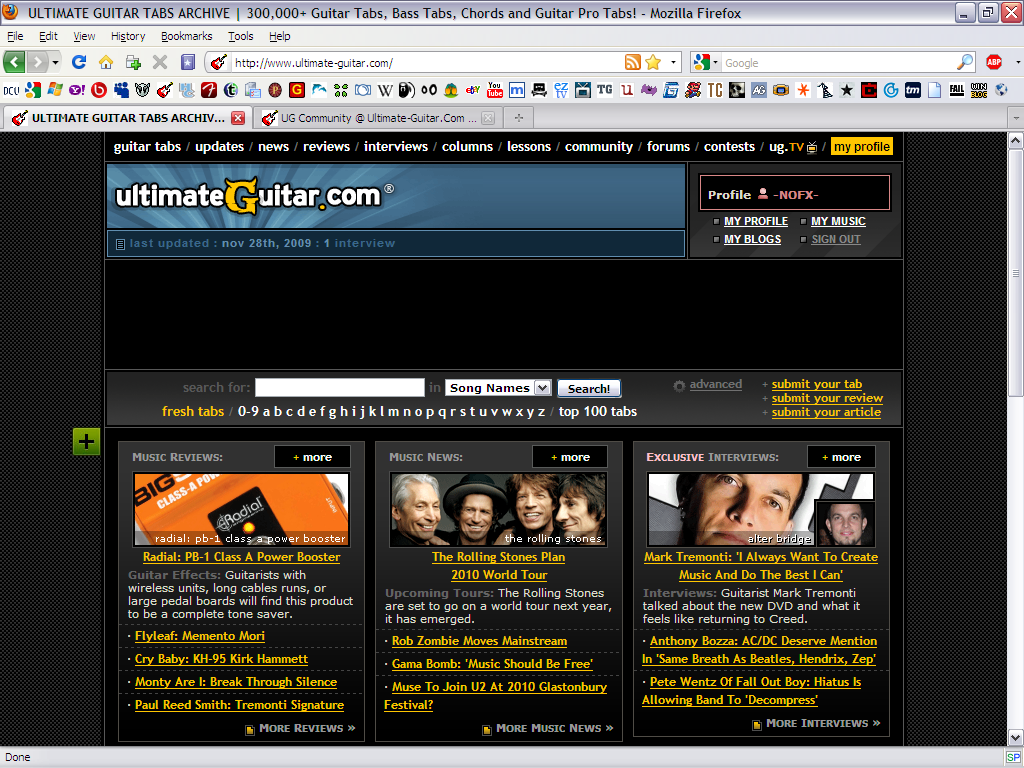The image size is (1024, 768).
Task: Open the WIN blog bookmark
Action: [x=979, y=90]
